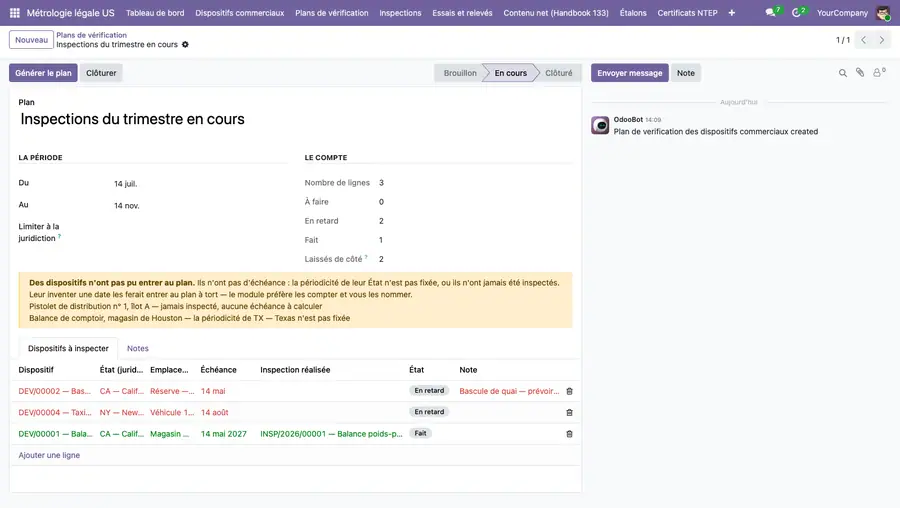Sort by Dispositif column header
The width and height of the screenshot is (900, 508).
[36, 370]
